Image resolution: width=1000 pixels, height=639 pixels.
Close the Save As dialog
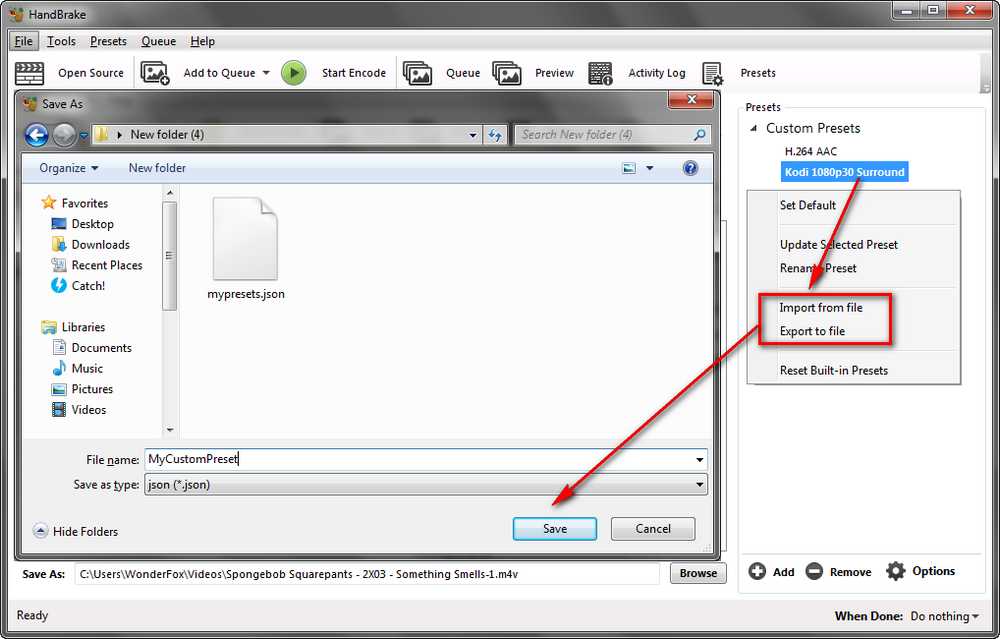pyautogui.click(x=691, y=99)
